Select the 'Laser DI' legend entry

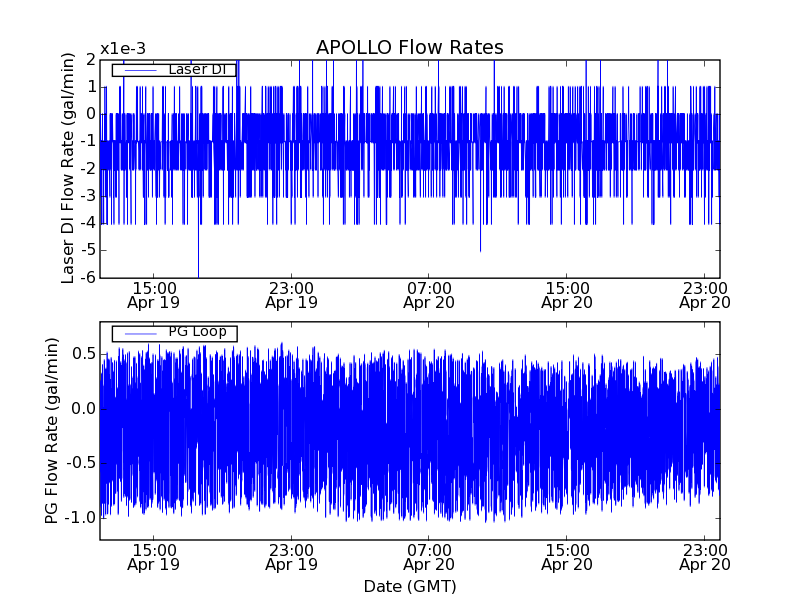click(174, 69)
